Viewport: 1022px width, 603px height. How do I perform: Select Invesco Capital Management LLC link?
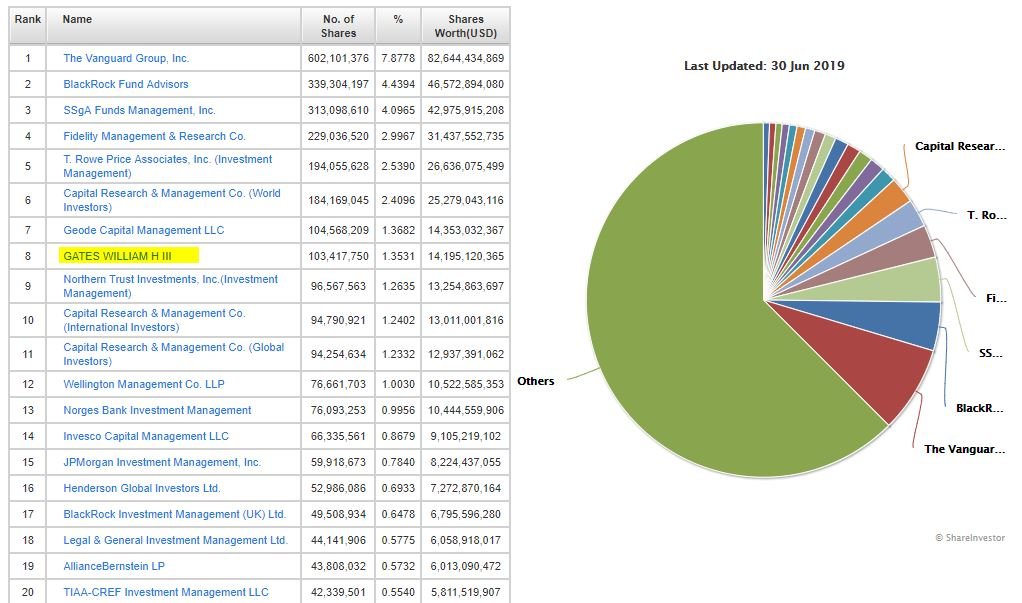click(x=146, y=436)
